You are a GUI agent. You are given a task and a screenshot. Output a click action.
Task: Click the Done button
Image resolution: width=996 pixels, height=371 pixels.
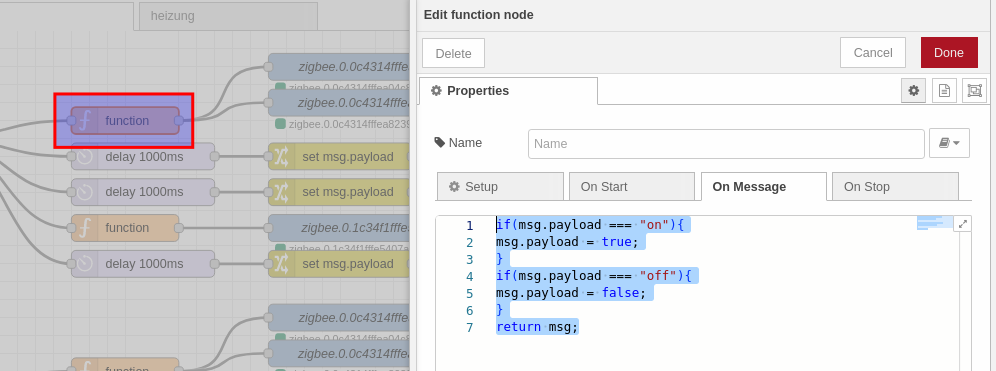pyautogui.click(x=949, y=53)
